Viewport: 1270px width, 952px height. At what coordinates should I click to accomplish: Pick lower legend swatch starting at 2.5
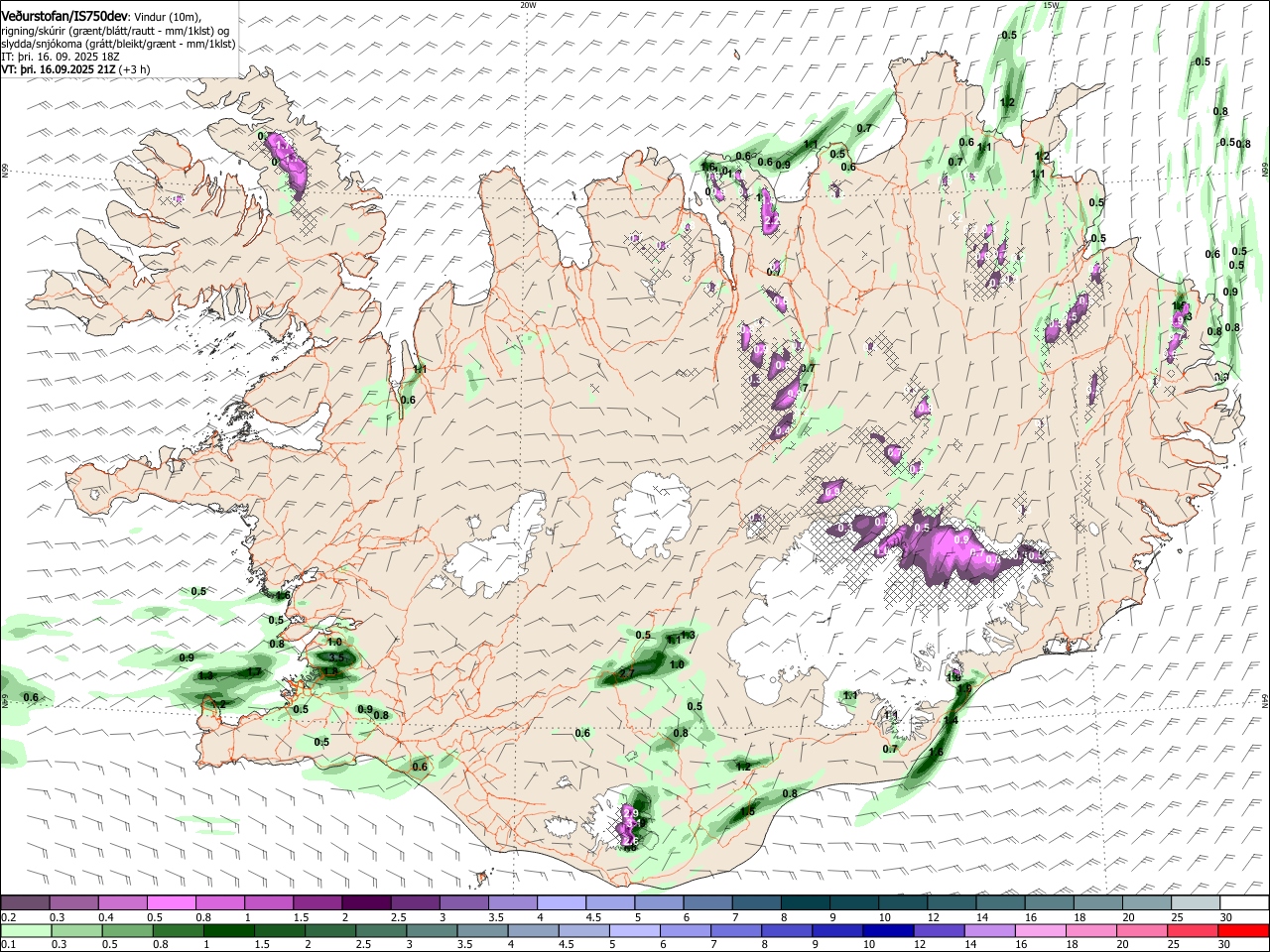382,930
